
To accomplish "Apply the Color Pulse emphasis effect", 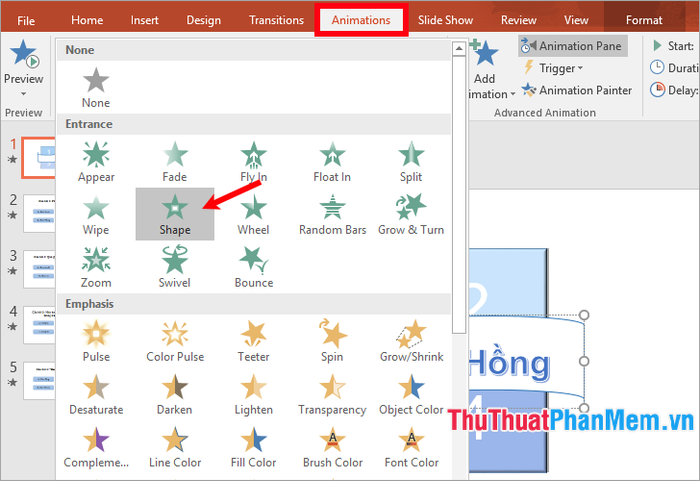I will pyautogui.click(x=174, y=339).
